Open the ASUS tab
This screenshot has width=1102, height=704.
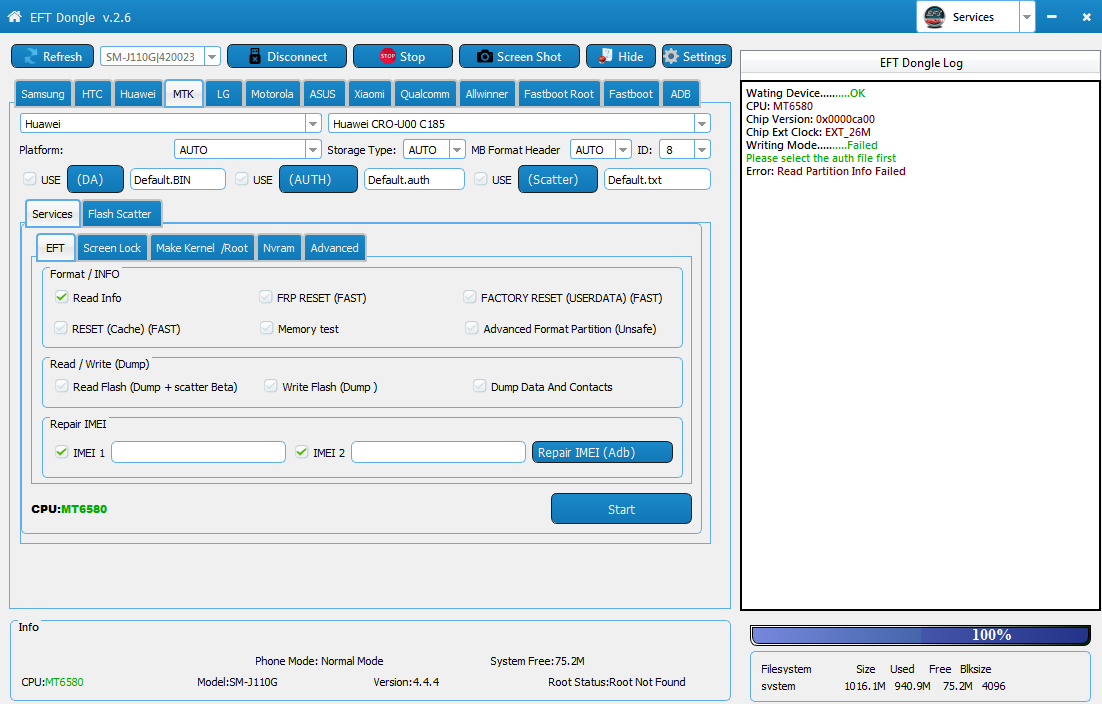tap(323, 94)
